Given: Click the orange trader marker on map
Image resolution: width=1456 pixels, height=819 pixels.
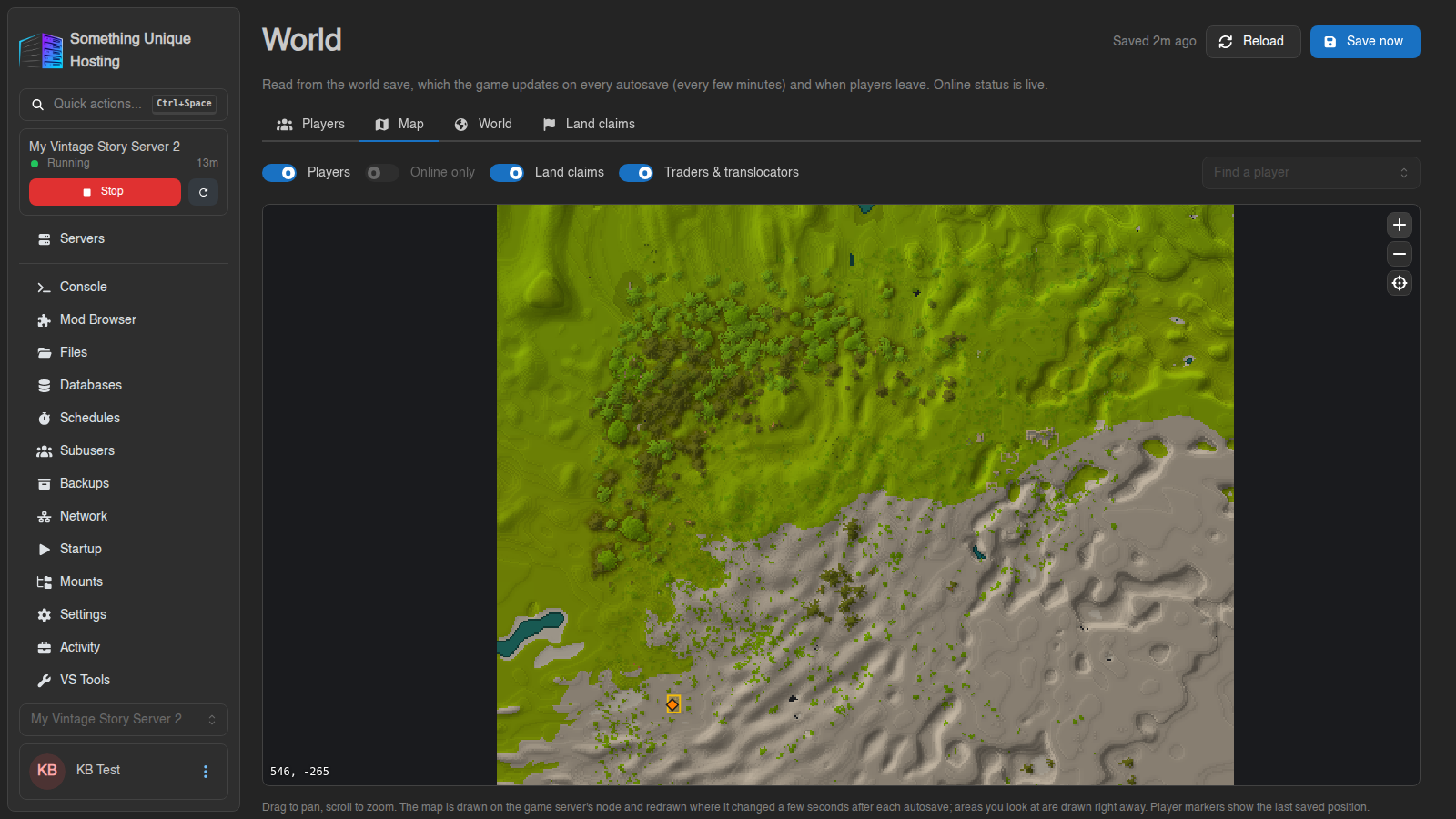Looking at the screenshot, I should (672, 704).
